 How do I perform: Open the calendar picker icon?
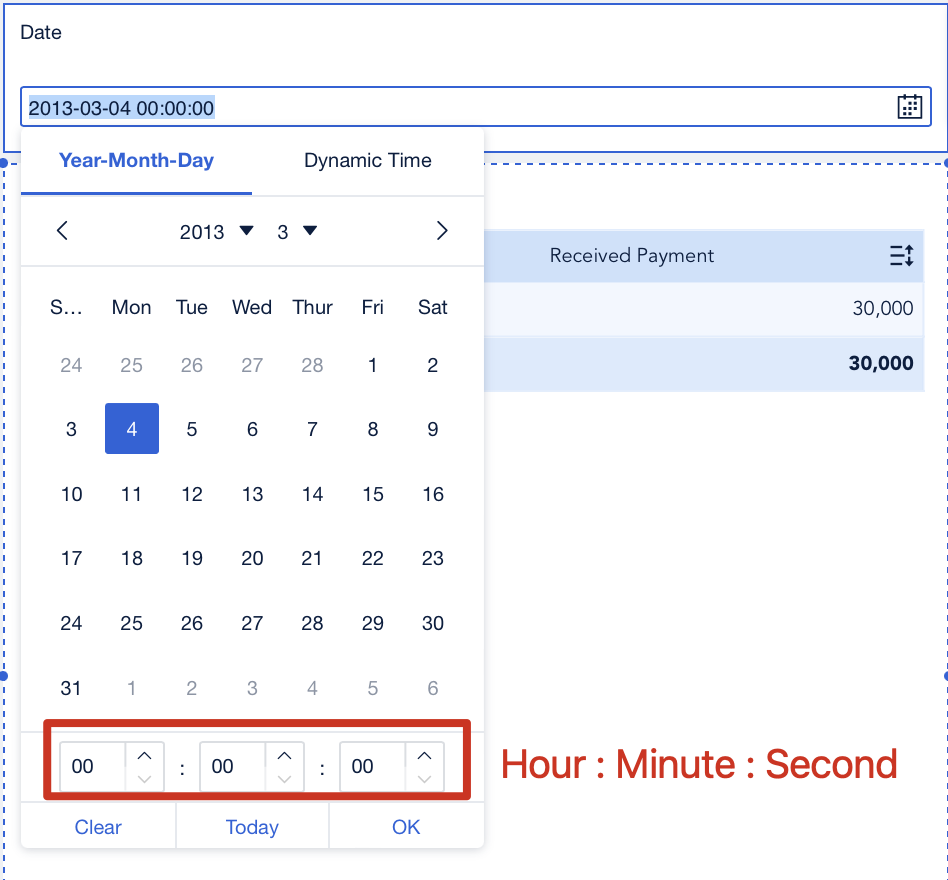click(908, 106)
